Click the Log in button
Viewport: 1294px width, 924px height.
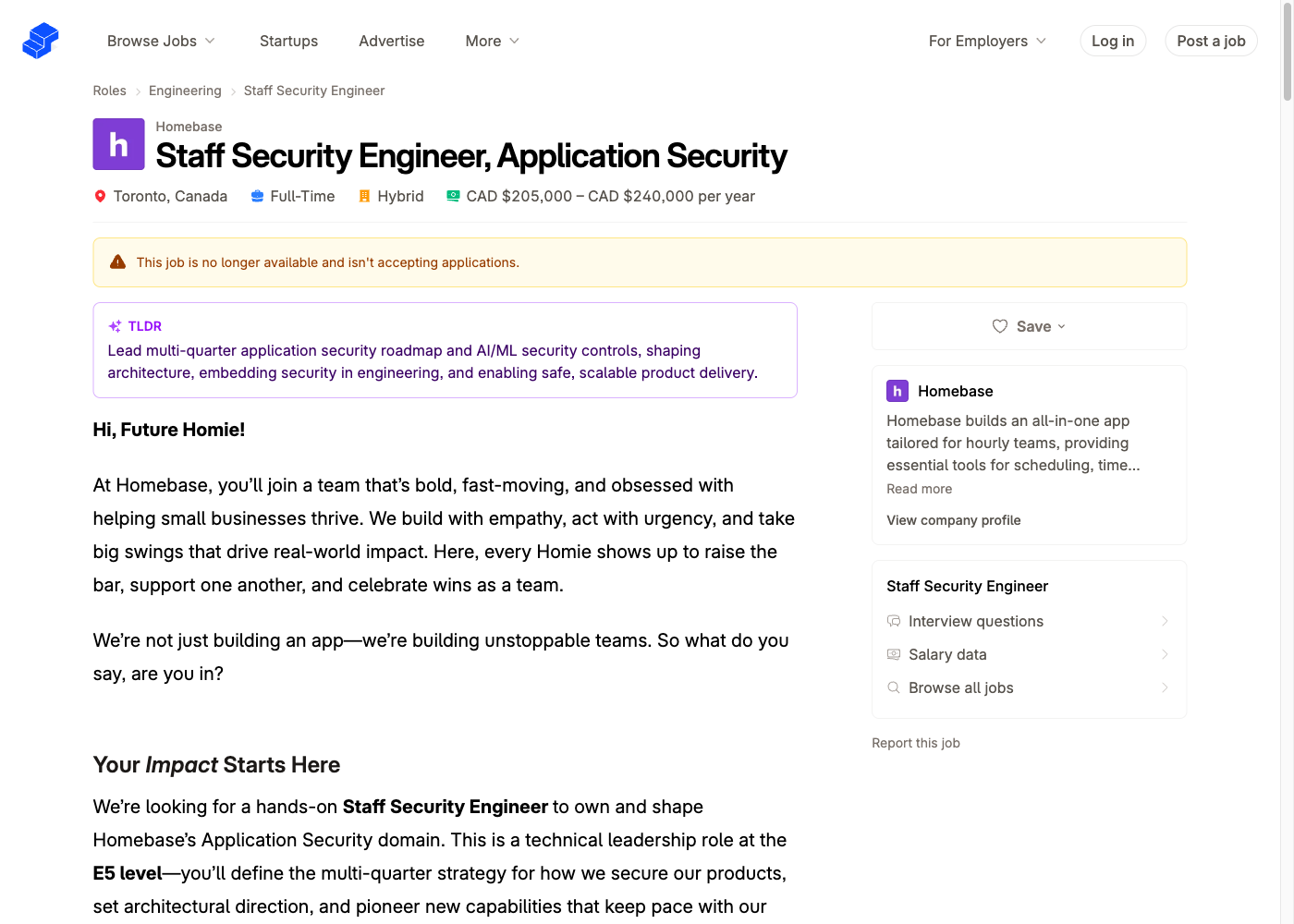pos(1113,41)
